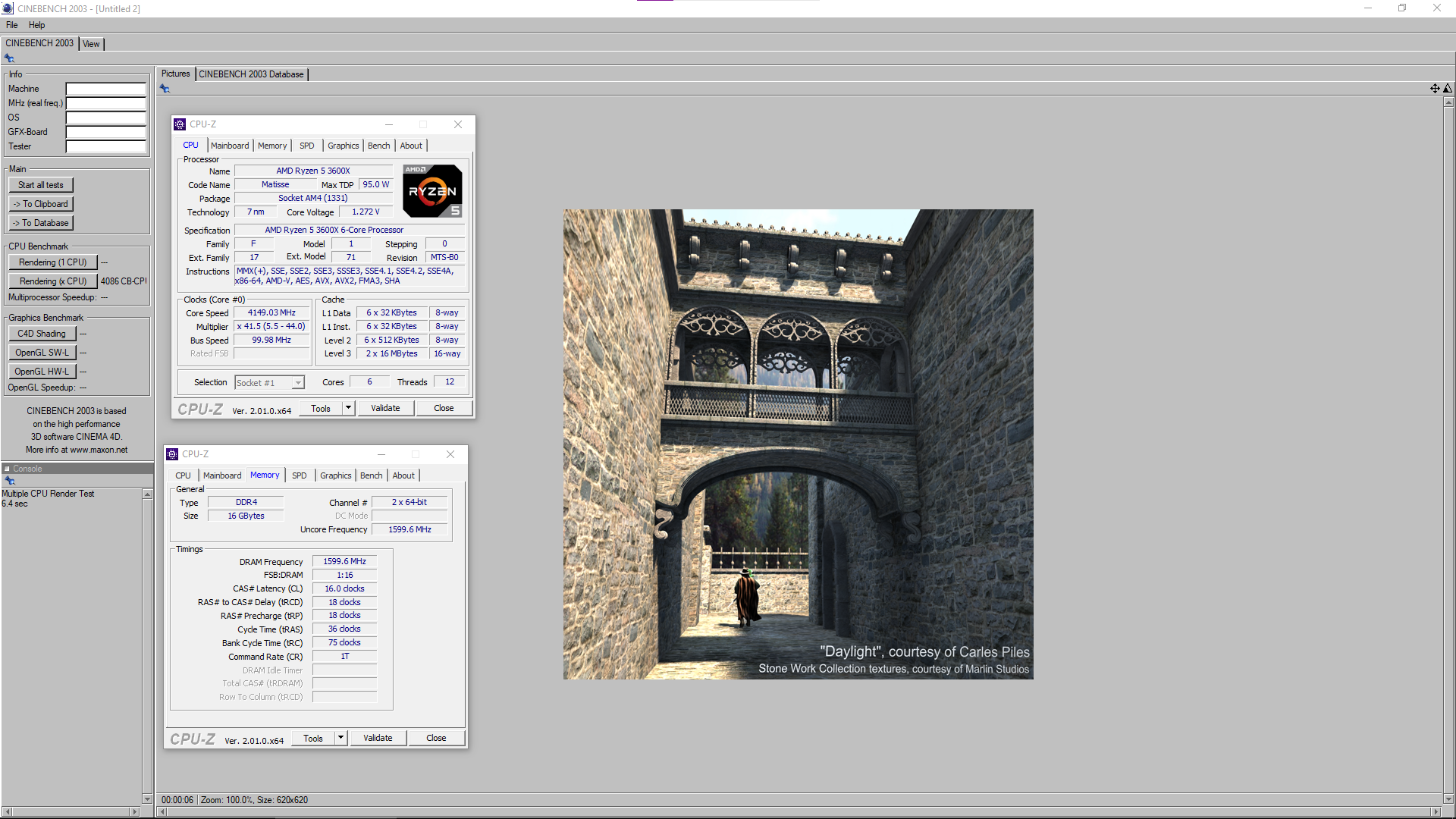Click the pushpin icon under the CINEBENCH 2003 tab
The height and width of the screenshot is (819, 1456).
click(9, 58)
